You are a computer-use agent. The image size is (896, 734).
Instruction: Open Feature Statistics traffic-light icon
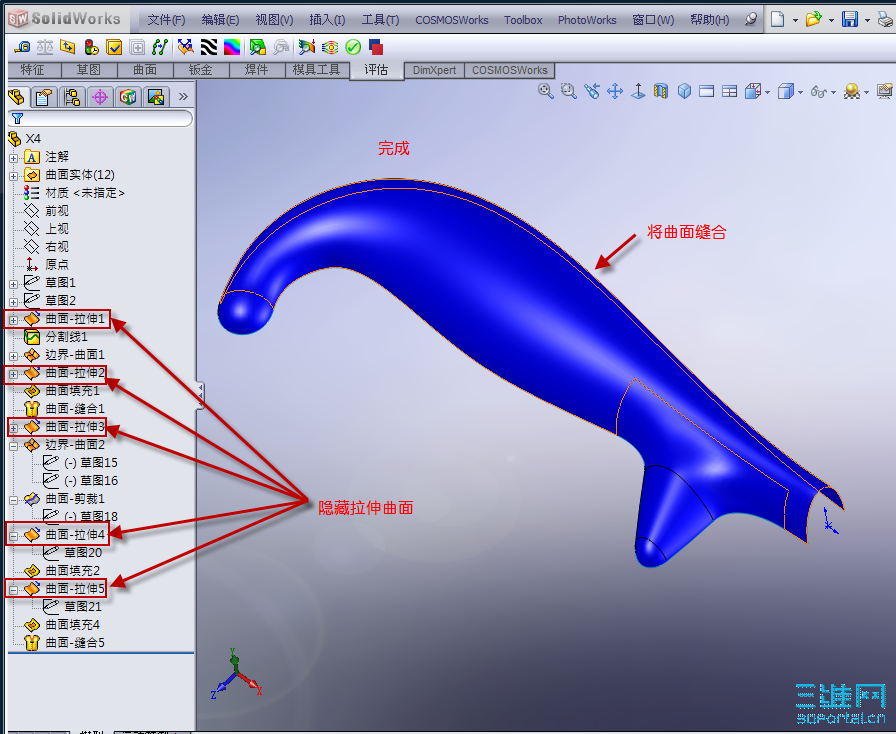point(91,47)
